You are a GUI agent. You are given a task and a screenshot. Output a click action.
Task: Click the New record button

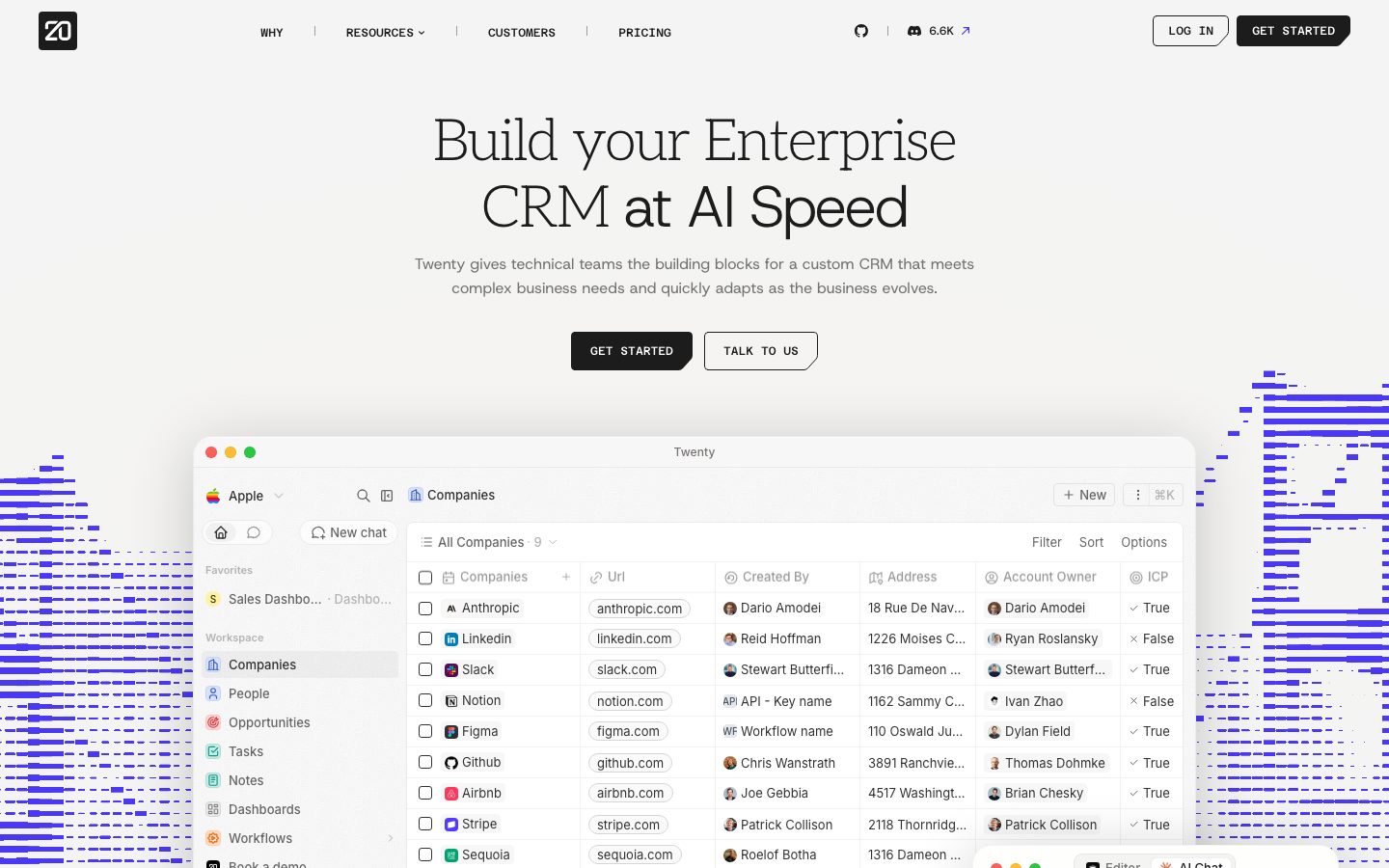(1084, 495)
